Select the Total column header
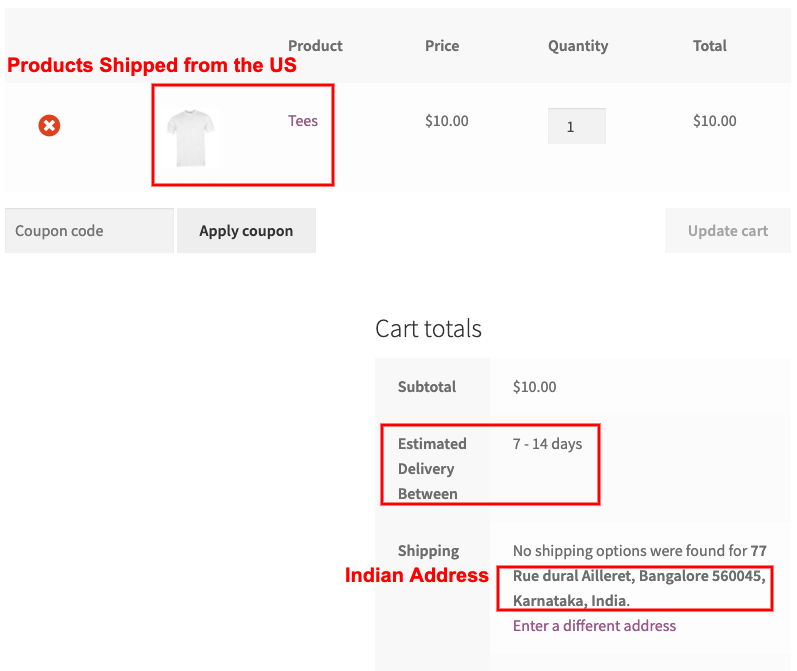This screenshot has width=797, height=671. tap(710, 46)
